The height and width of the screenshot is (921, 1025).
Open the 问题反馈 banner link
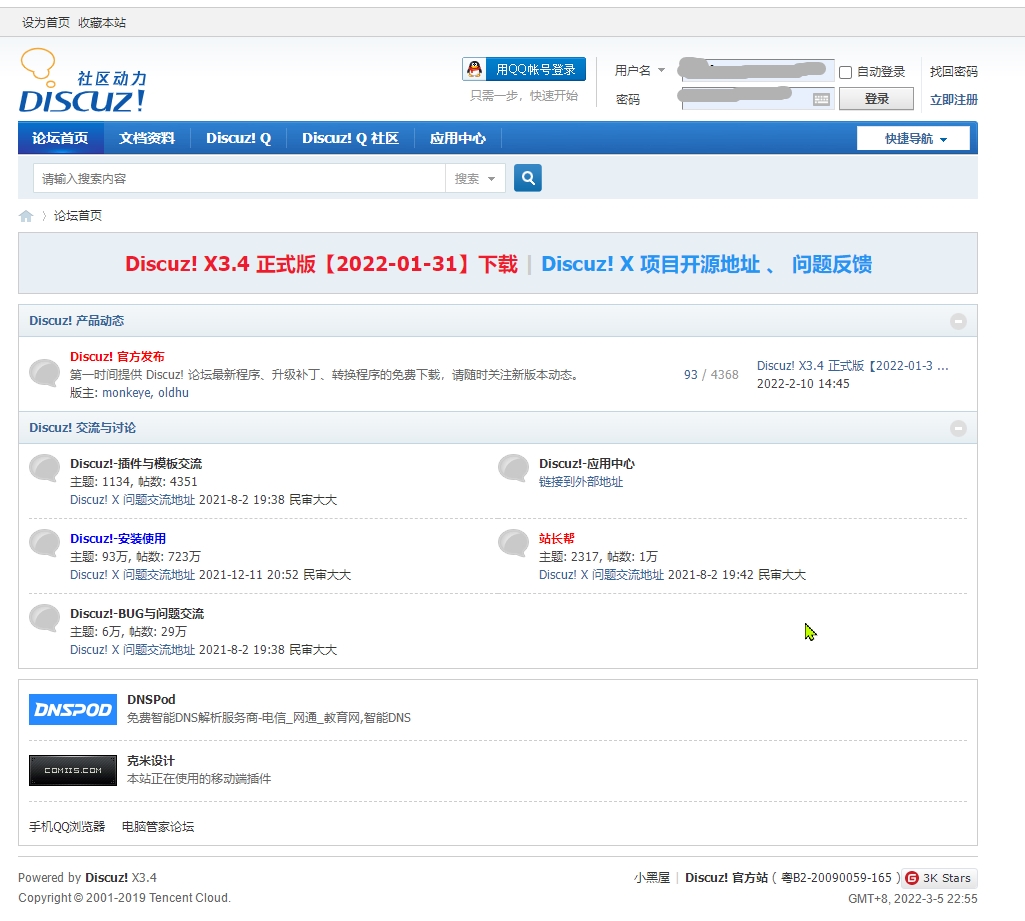(832, 264)
